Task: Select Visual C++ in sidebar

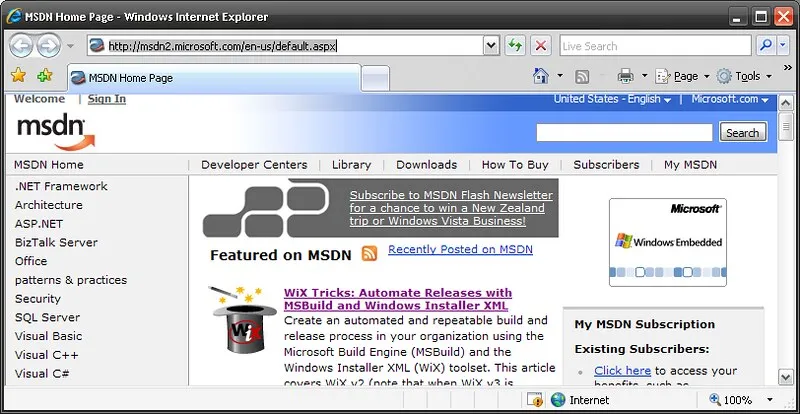Action: click(46, 355)
